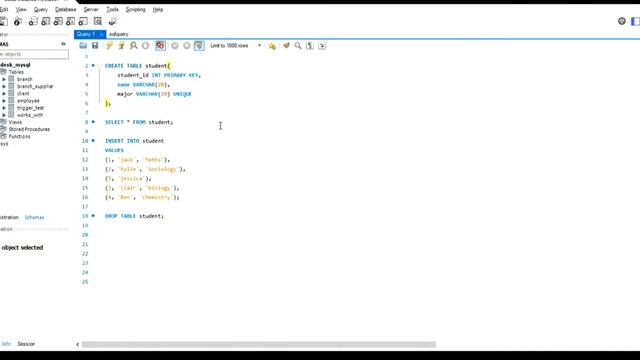Image resolution: width=640 pixels, height=360 pixels.
Task: Open the View menu
Action: pyautogui.click(x=21, y=9)
